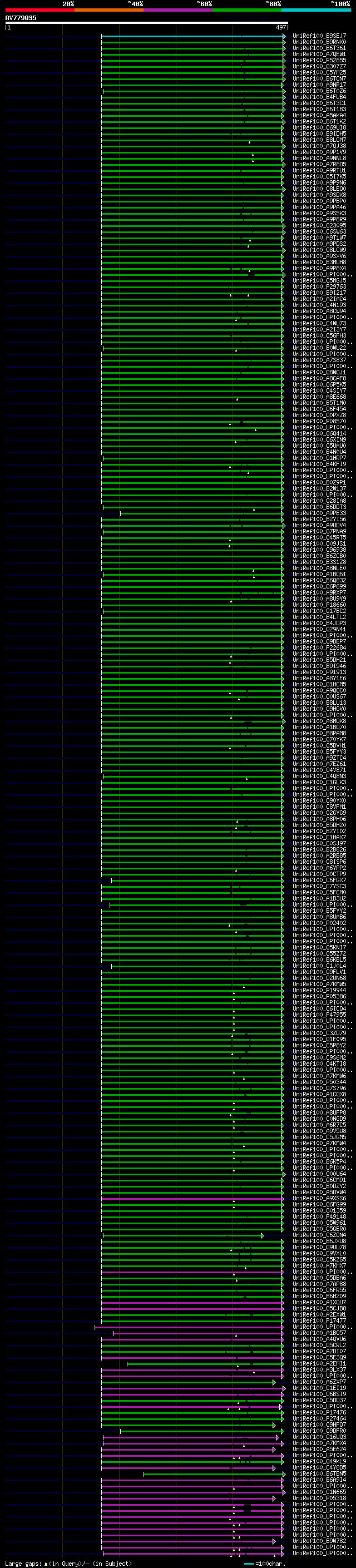Select the UniRef100_A2RB85 label
Viewport: 356px width, 1568px height.
click(x=319, y=856)
